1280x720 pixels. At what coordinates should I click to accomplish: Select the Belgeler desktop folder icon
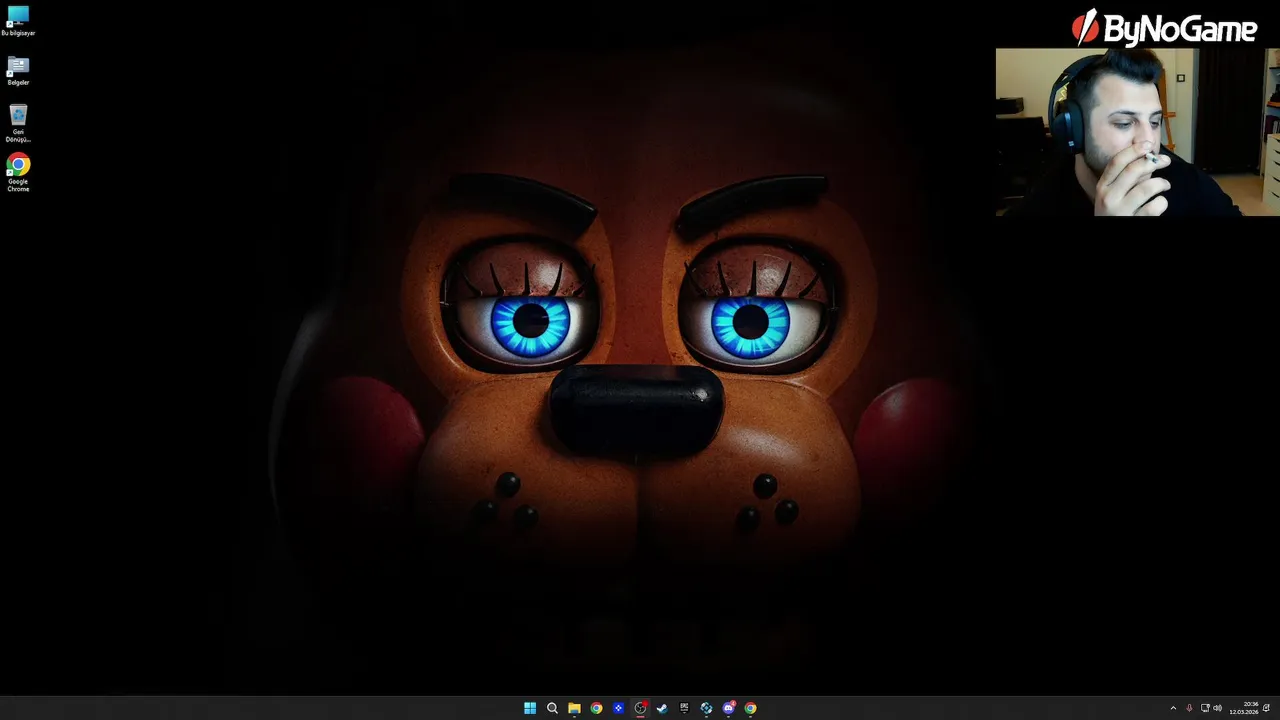point(18,71)
